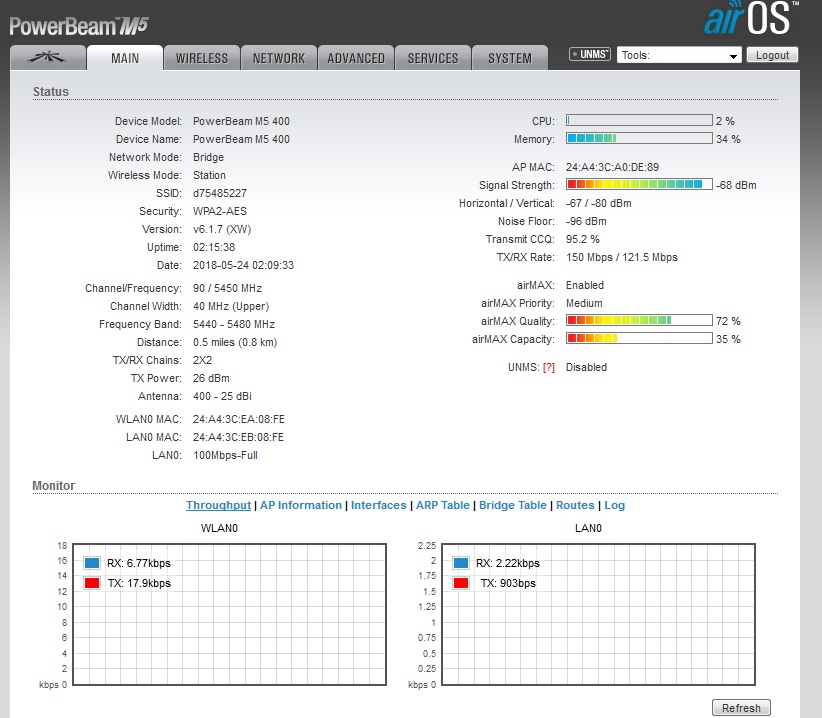Switch to the MAIN tab
Viewport: 822px width, 718px height.
[x=125, y=58]
